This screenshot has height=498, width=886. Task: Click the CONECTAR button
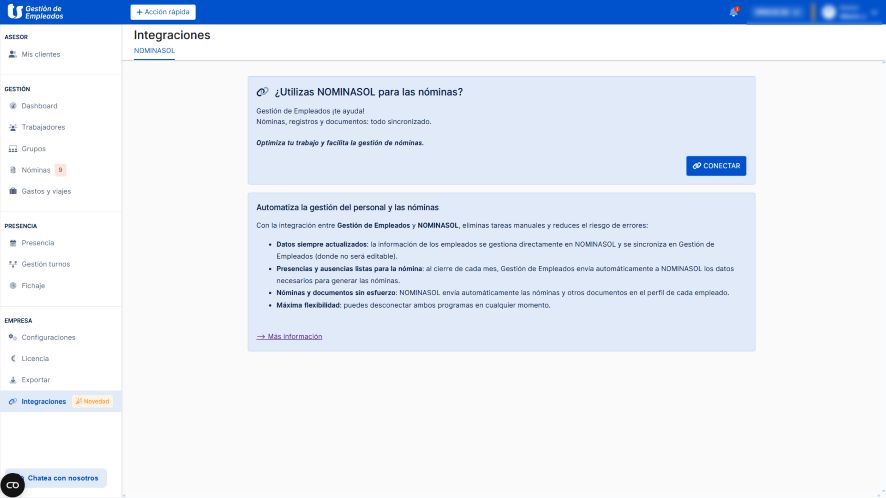(716, 166)
